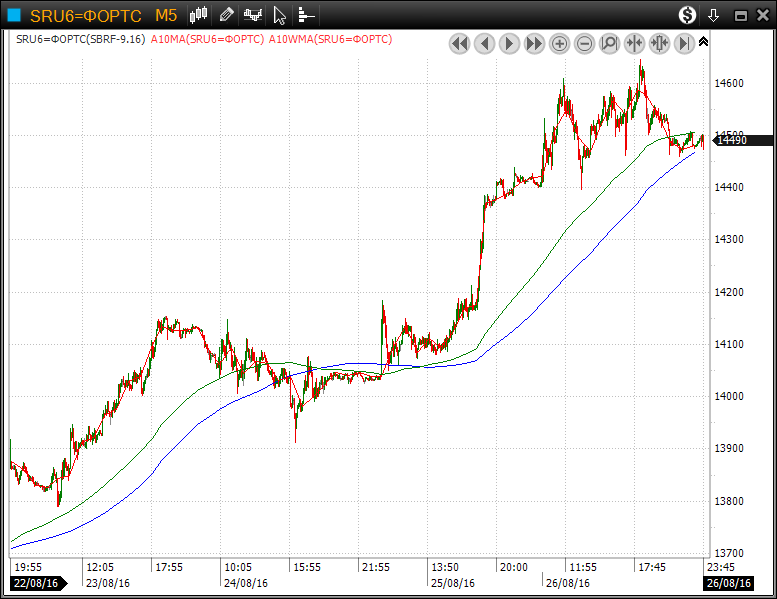The width and height of the screenshot is (777, 599).
Task: Compress the chart horizontally
Action: click(x=634, y=43)
